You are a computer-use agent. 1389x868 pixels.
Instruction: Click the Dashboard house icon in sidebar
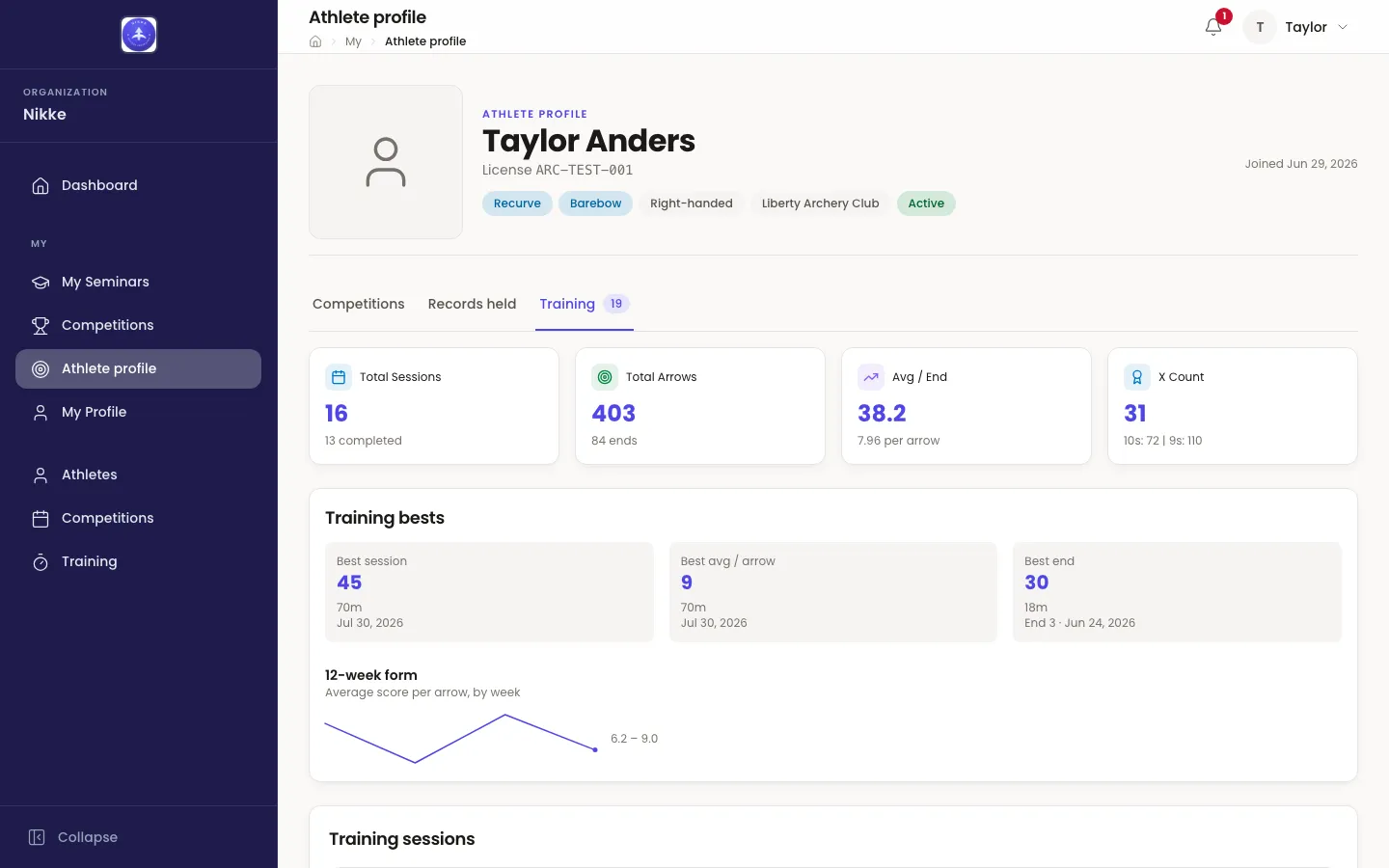pyautogui.click(x=41, y=185)
